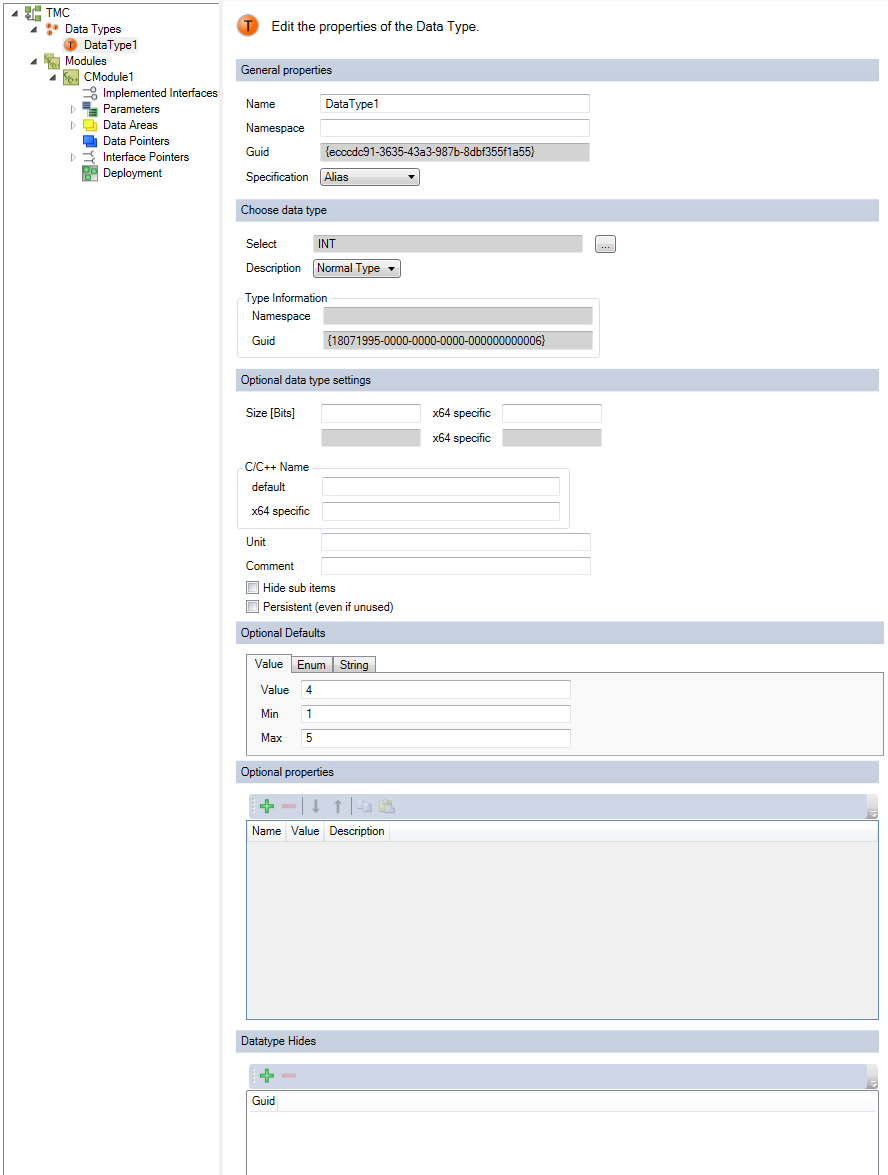
Task: Click the Max field containing 5
Action: coord(436,738)
